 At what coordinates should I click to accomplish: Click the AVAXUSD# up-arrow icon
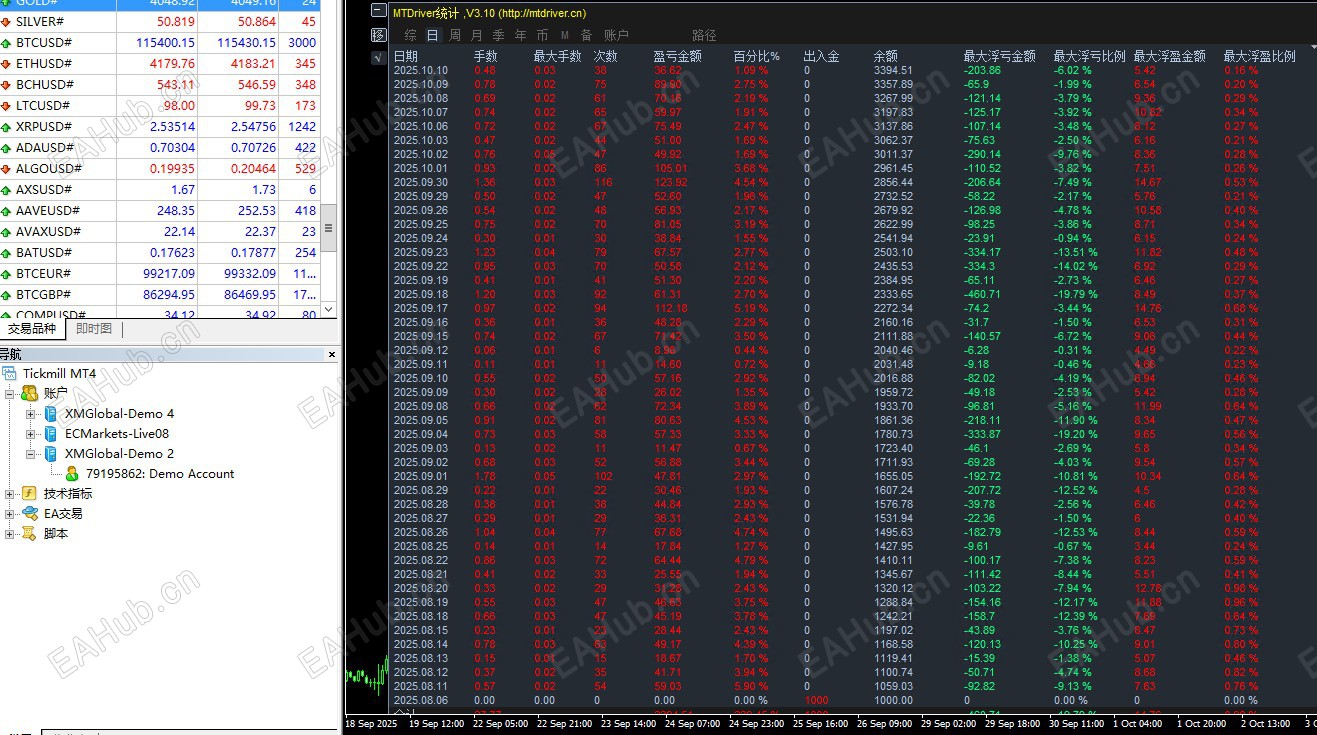pos(7,232)
